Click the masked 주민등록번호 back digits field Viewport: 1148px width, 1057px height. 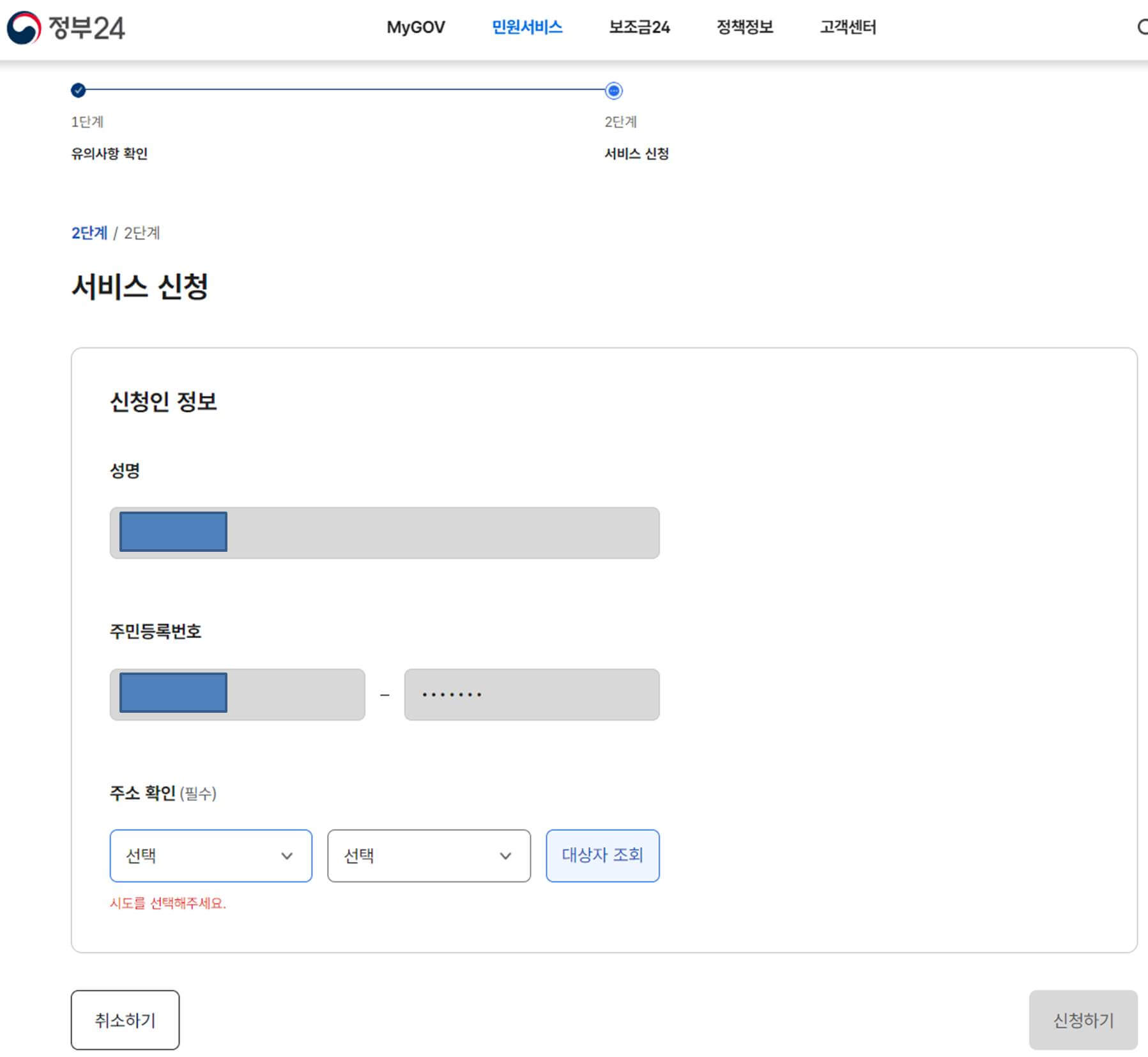[x=532, y=695]
